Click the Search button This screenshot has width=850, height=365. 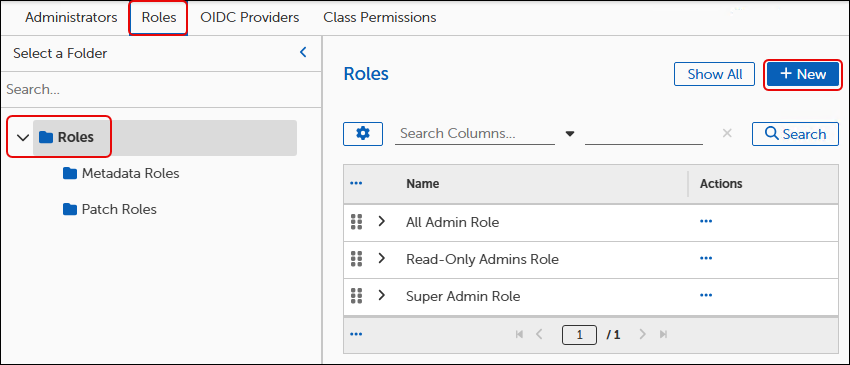795,134
